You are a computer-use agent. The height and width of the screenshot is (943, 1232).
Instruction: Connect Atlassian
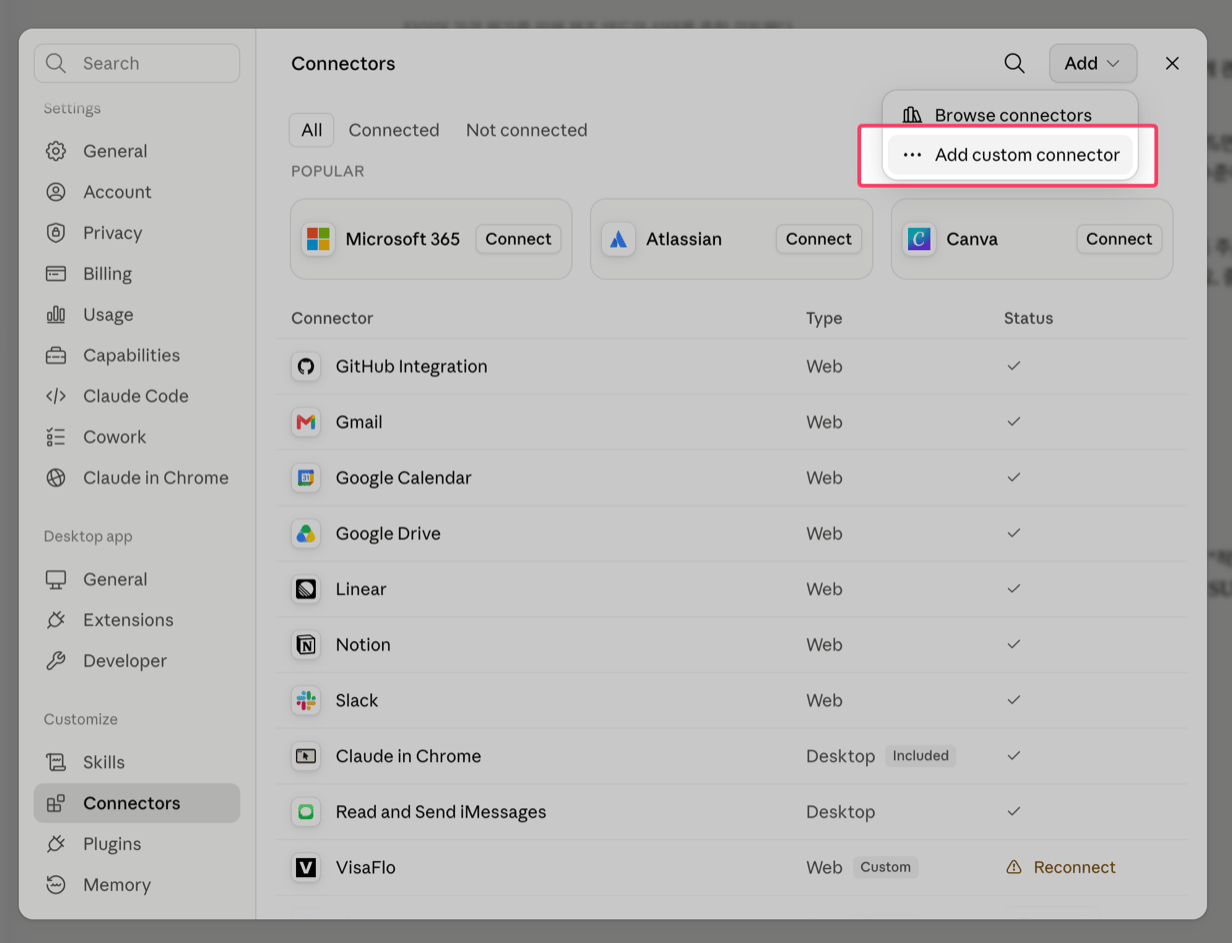coord(818,239)
